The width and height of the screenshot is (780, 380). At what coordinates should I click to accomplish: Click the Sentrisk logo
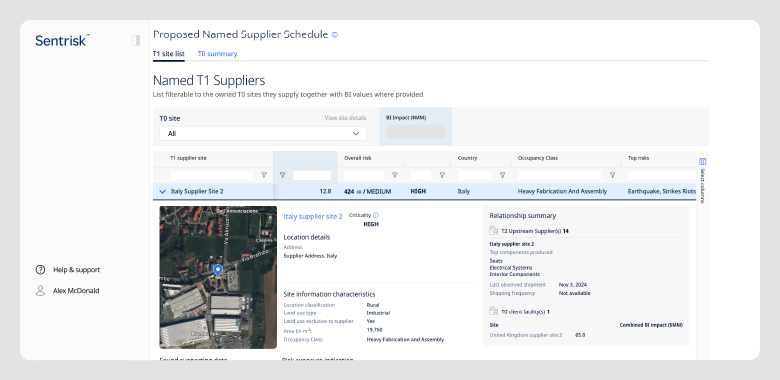[x=62, y=40]
